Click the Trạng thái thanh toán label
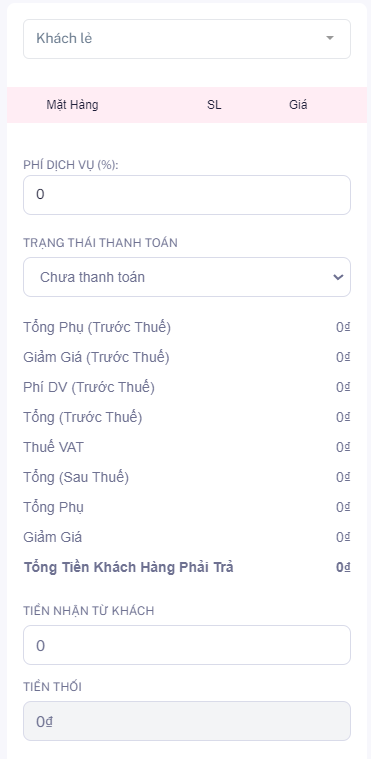Screen dimensions: 371x759 [x=100, y=243]
